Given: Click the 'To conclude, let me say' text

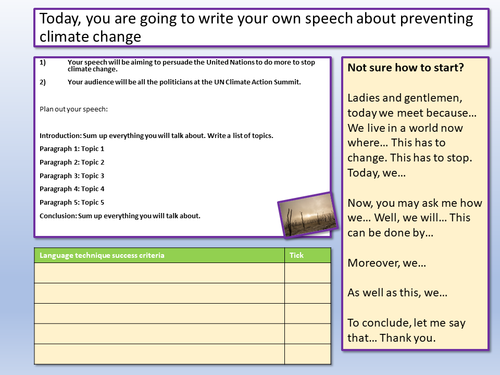Looking at the screenshot, I should pyautogui.click(x=406, y=323).
